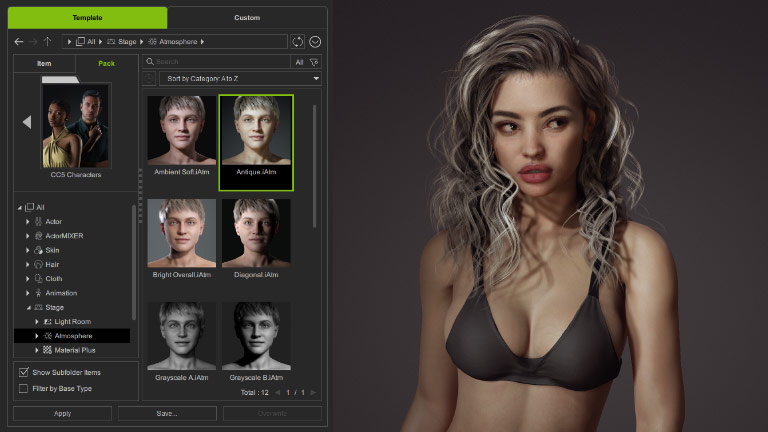Collapse the All root node

click(20, 208)
